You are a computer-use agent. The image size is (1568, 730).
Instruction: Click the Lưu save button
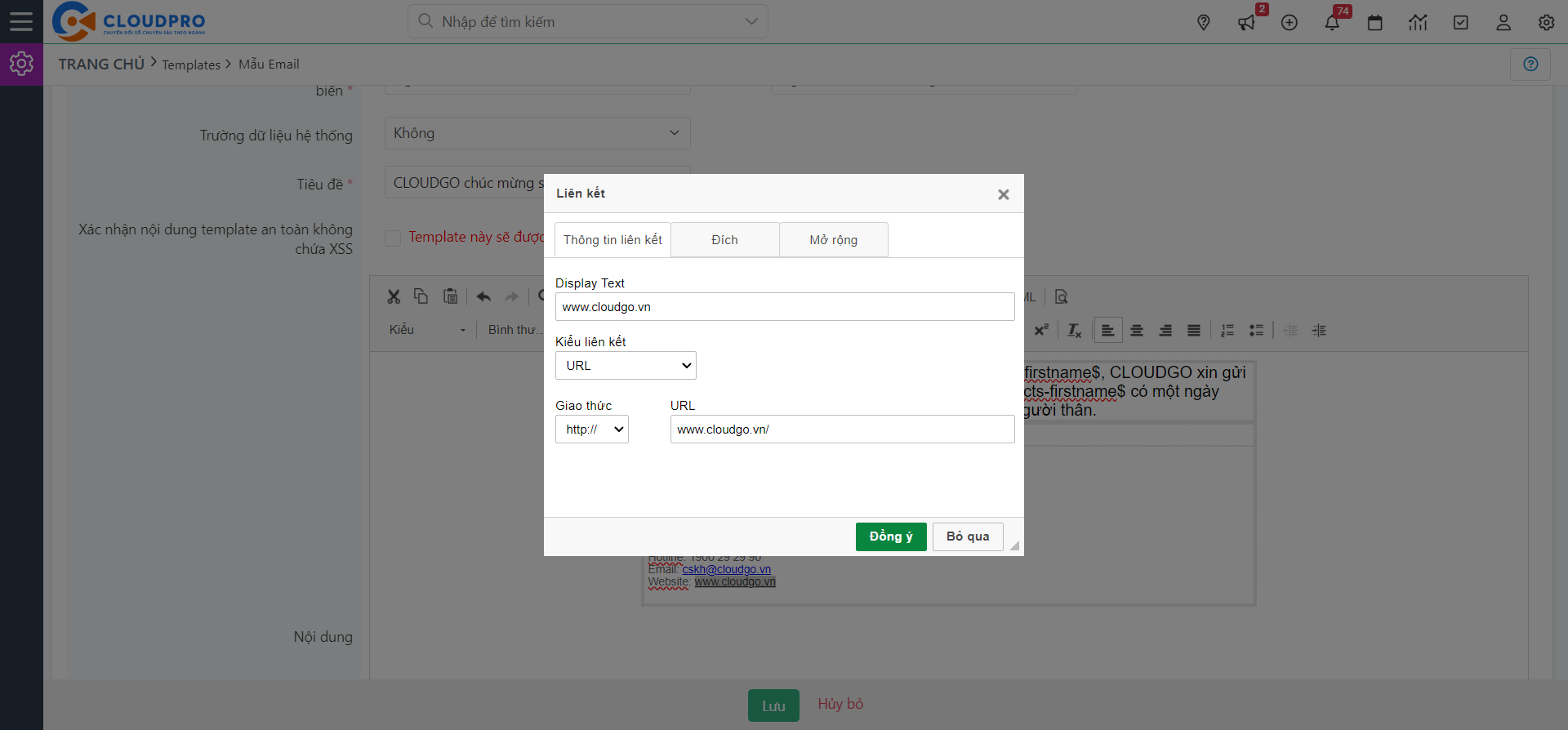[773, 706]
